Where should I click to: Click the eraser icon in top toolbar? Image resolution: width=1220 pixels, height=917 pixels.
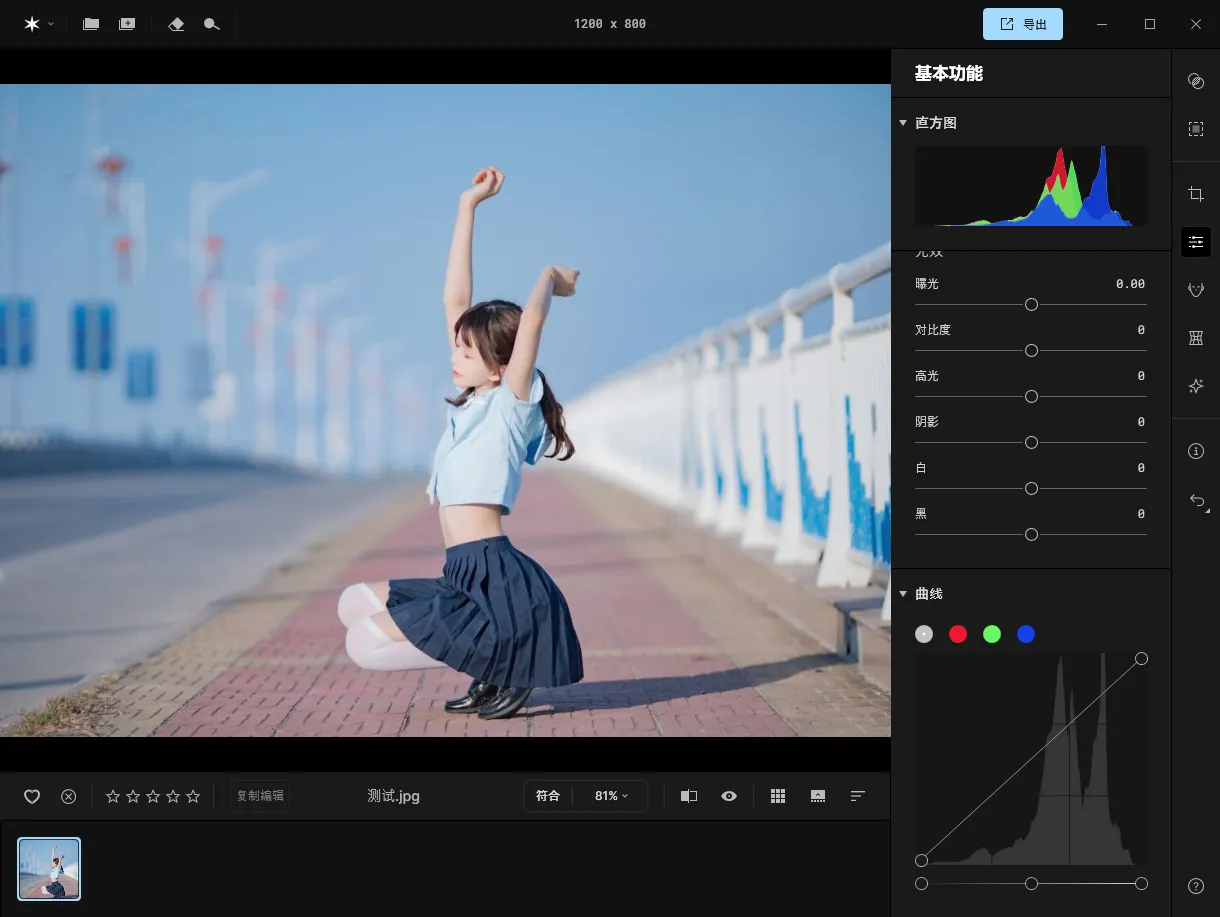176,24
